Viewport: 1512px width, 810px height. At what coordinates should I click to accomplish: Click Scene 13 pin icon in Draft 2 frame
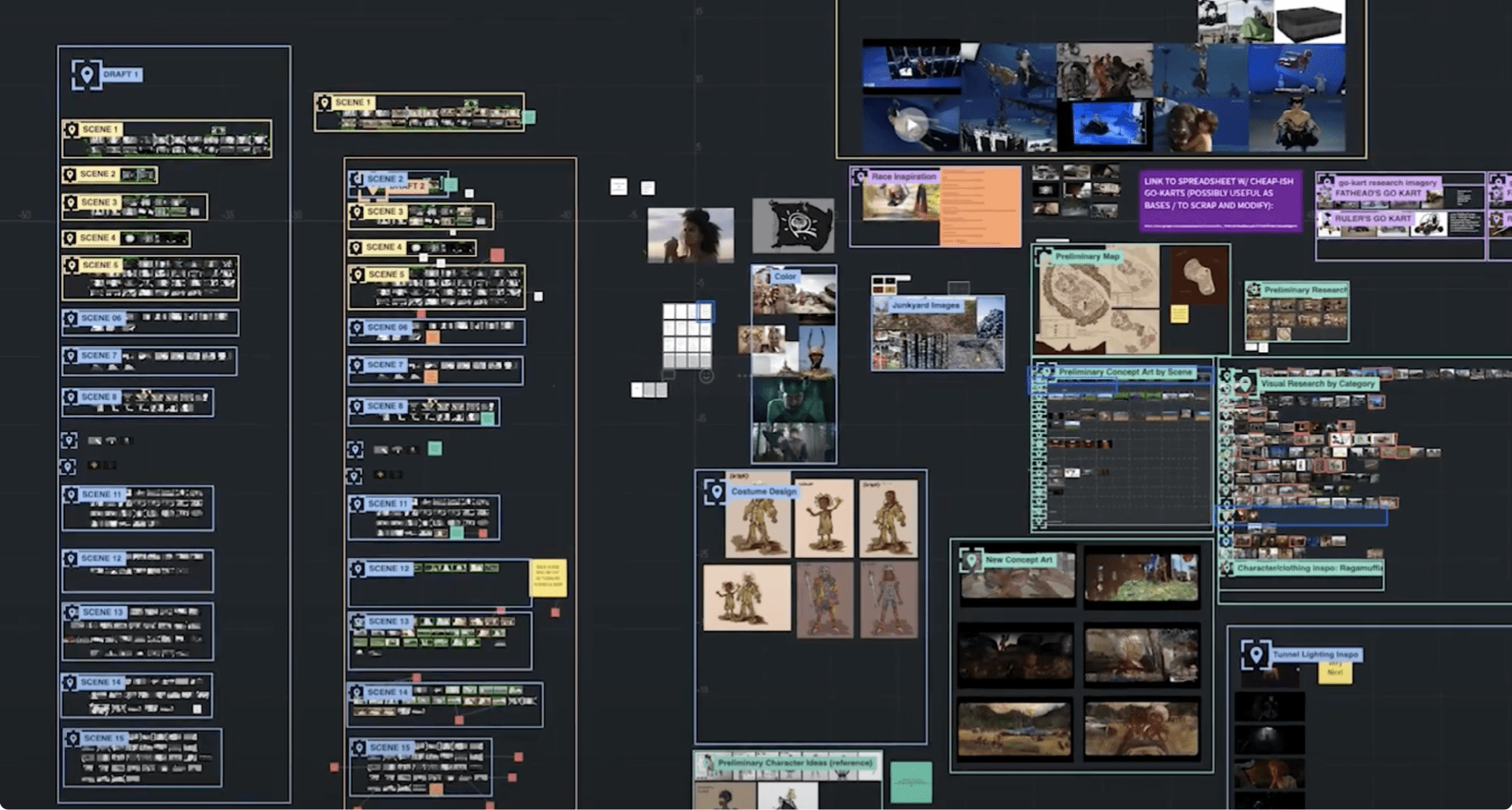point(359,622)
